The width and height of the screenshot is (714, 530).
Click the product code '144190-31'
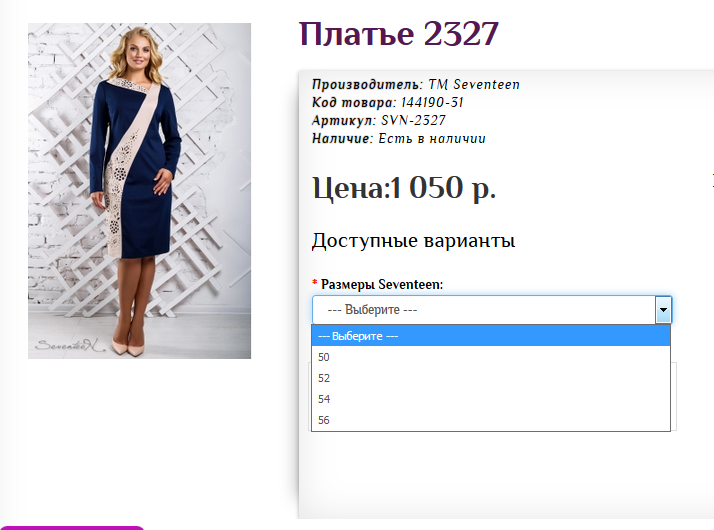click(x=432, y=102)
